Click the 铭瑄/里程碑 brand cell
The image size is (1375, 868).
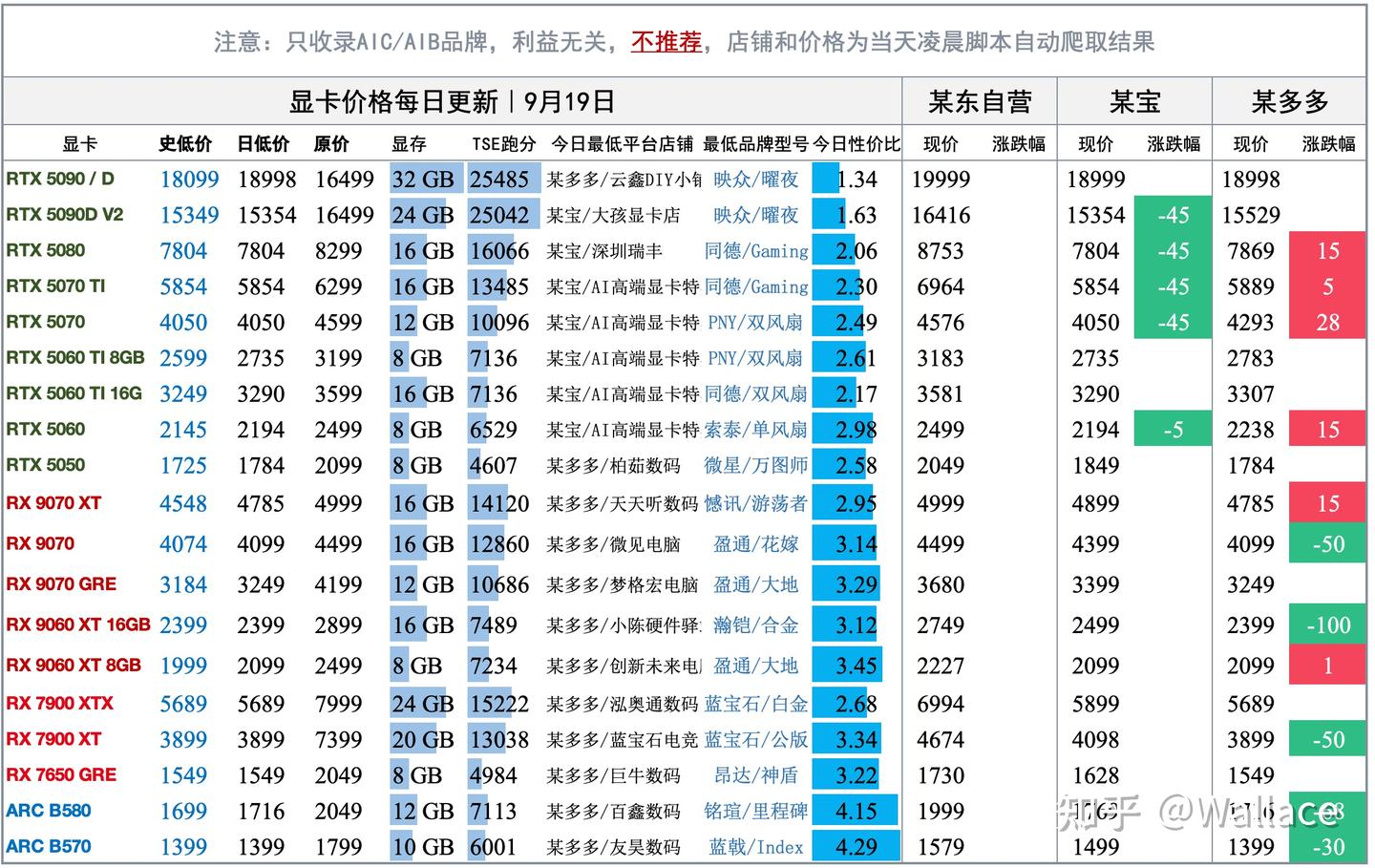click(755, 812)
